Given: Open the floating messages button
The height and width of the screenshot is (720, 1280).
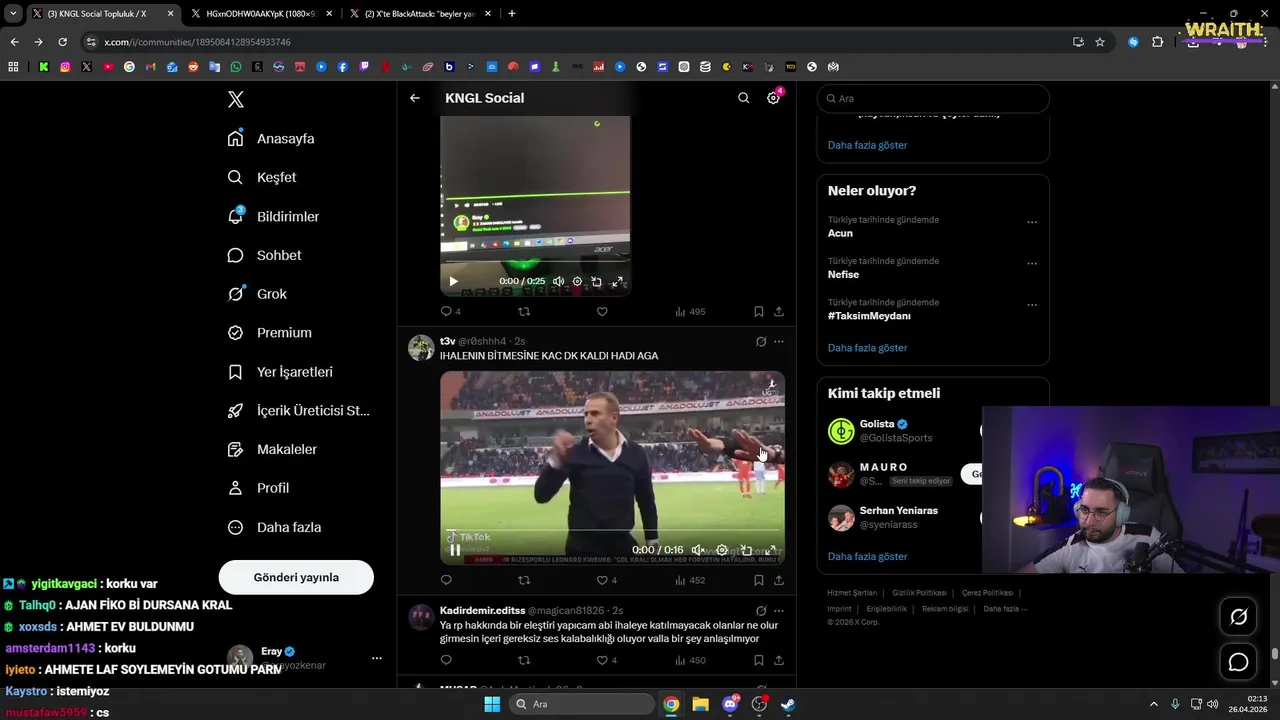Looking at the screenshot, I should coord(1238,662).
